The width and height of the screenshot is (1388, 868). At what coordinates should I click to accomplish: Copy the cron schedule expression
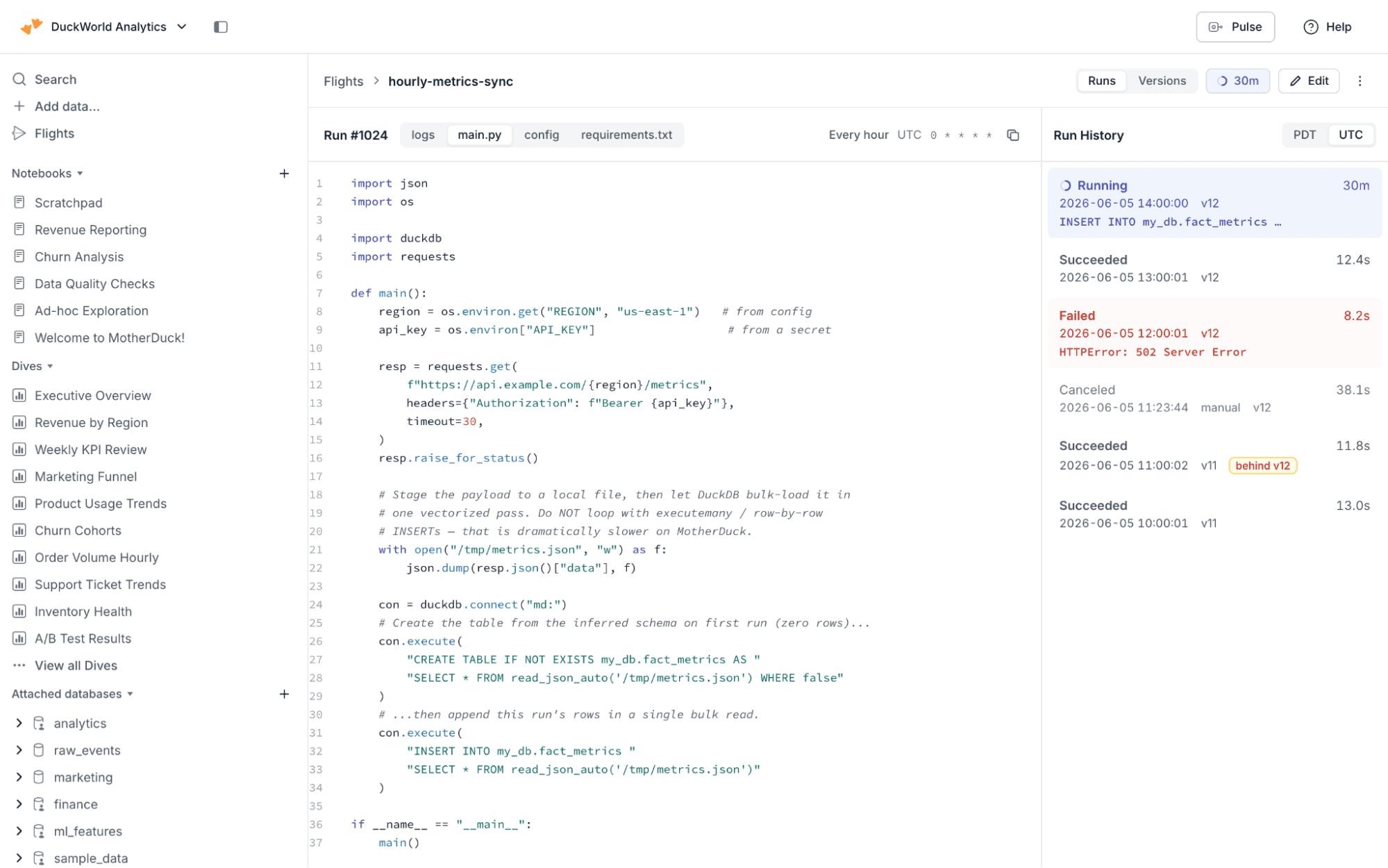click(1013, 135)
